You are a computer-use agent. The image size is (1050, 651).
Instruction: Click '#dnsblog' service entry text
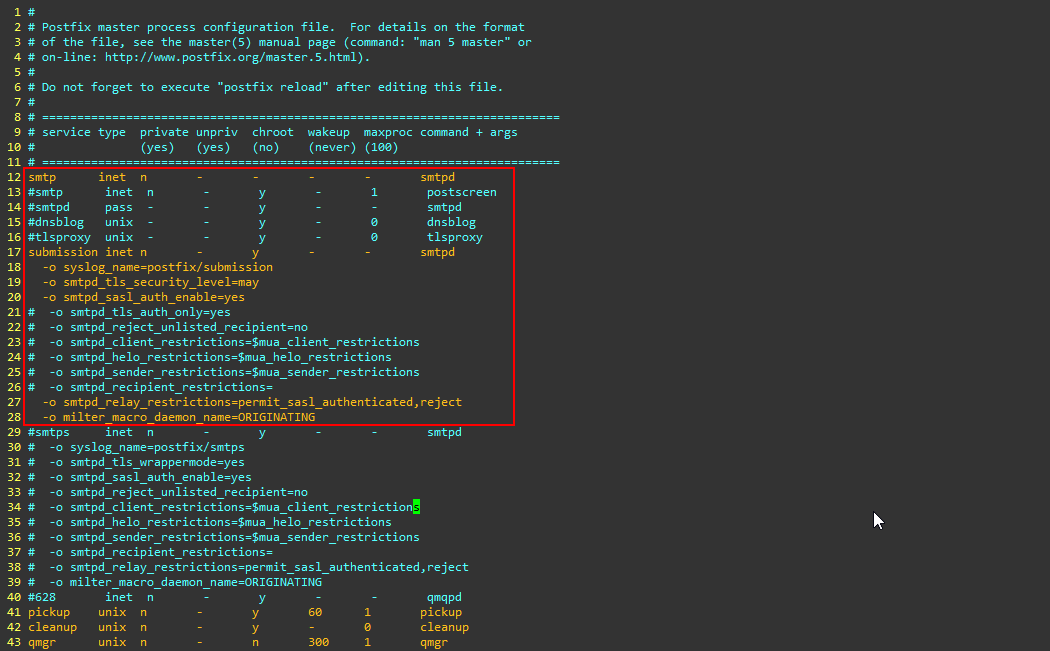coord(56,222)
